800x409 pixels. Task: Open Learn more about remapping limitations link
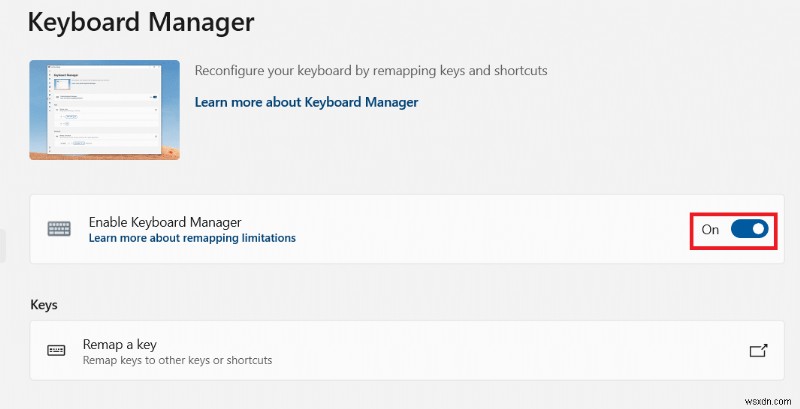(x=192, y=239)
